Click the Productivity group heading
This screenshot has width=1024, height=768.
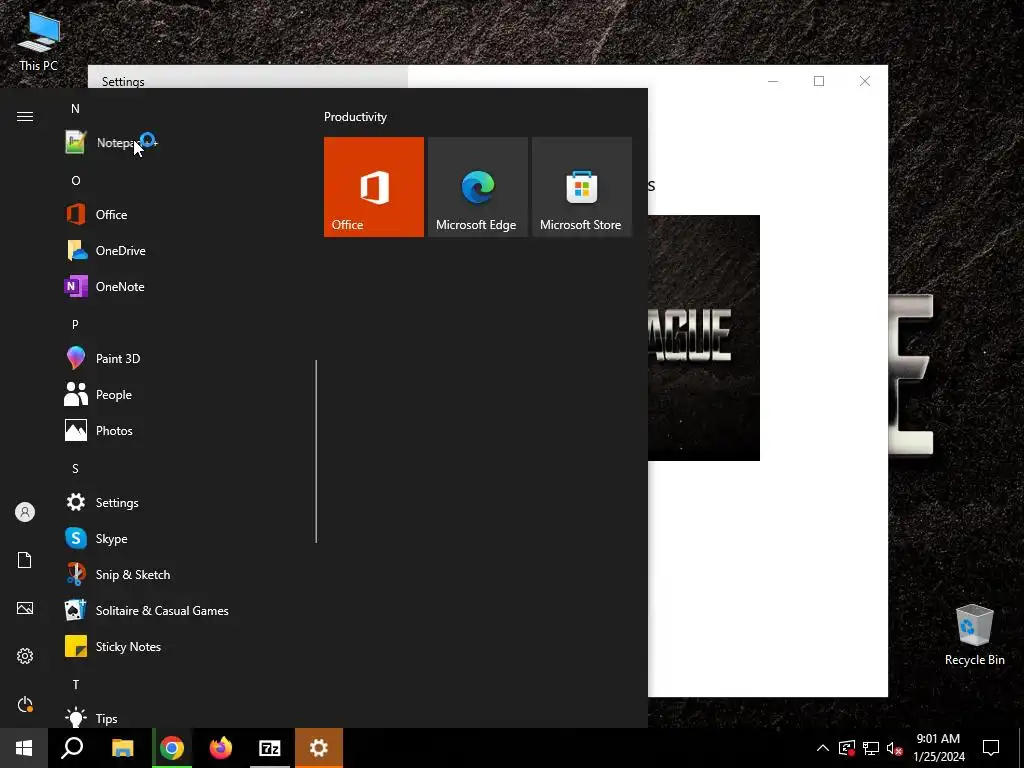point(355,117)
